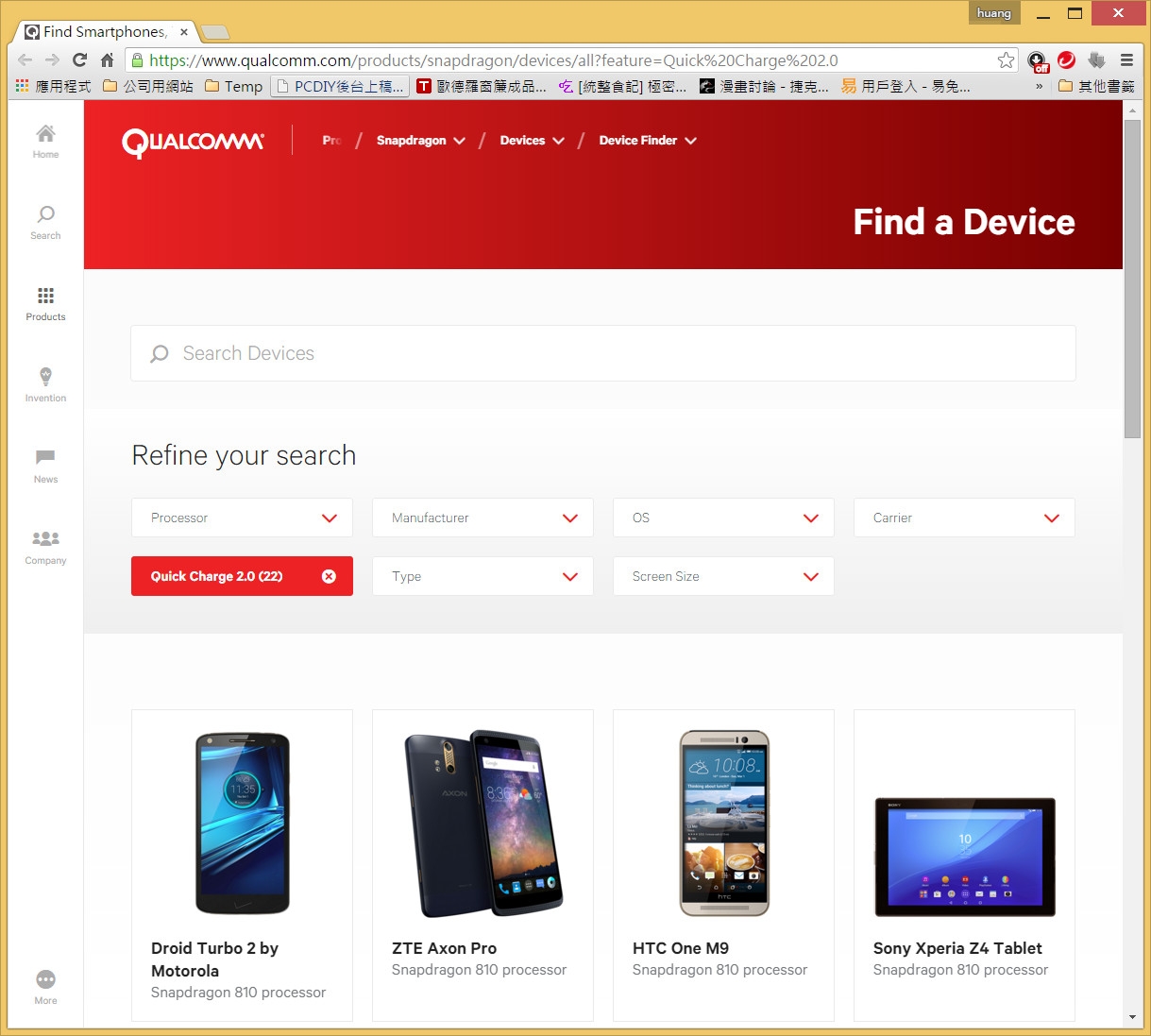This screenshot has width=1151, height=1036.
Task: Expand the Type filter dropdown
Action: pyautogui.click(x=482, y=576)
